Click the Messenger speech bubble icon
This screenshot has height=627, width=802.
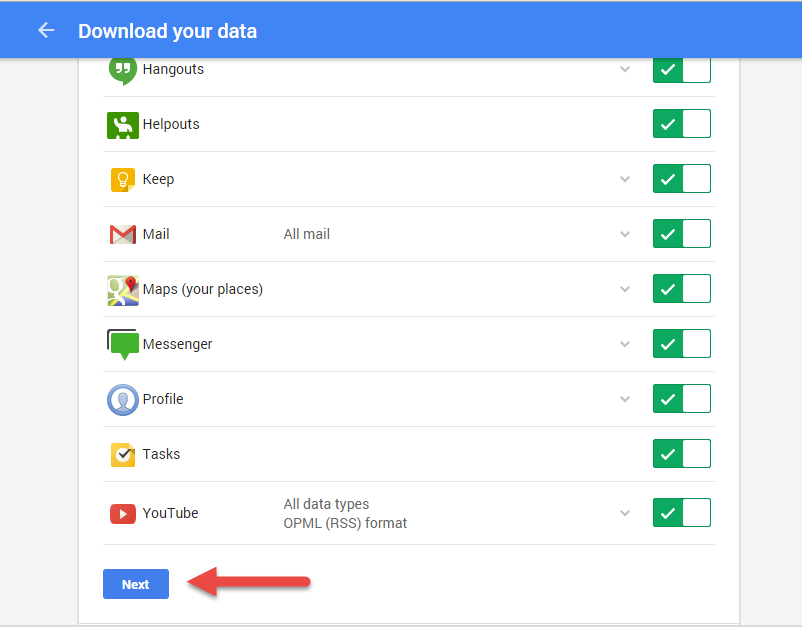[123, 344]
